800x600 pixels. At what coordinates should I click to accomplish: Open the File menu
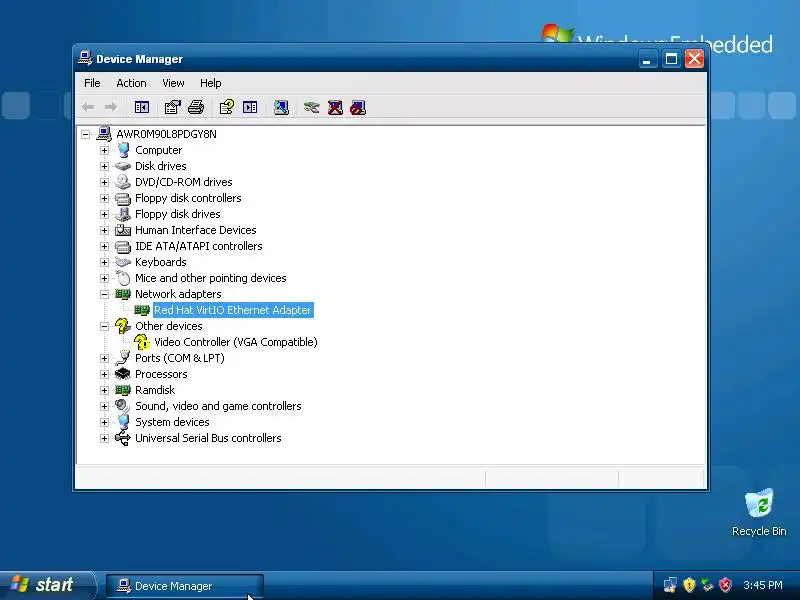[x=92, y=83]
